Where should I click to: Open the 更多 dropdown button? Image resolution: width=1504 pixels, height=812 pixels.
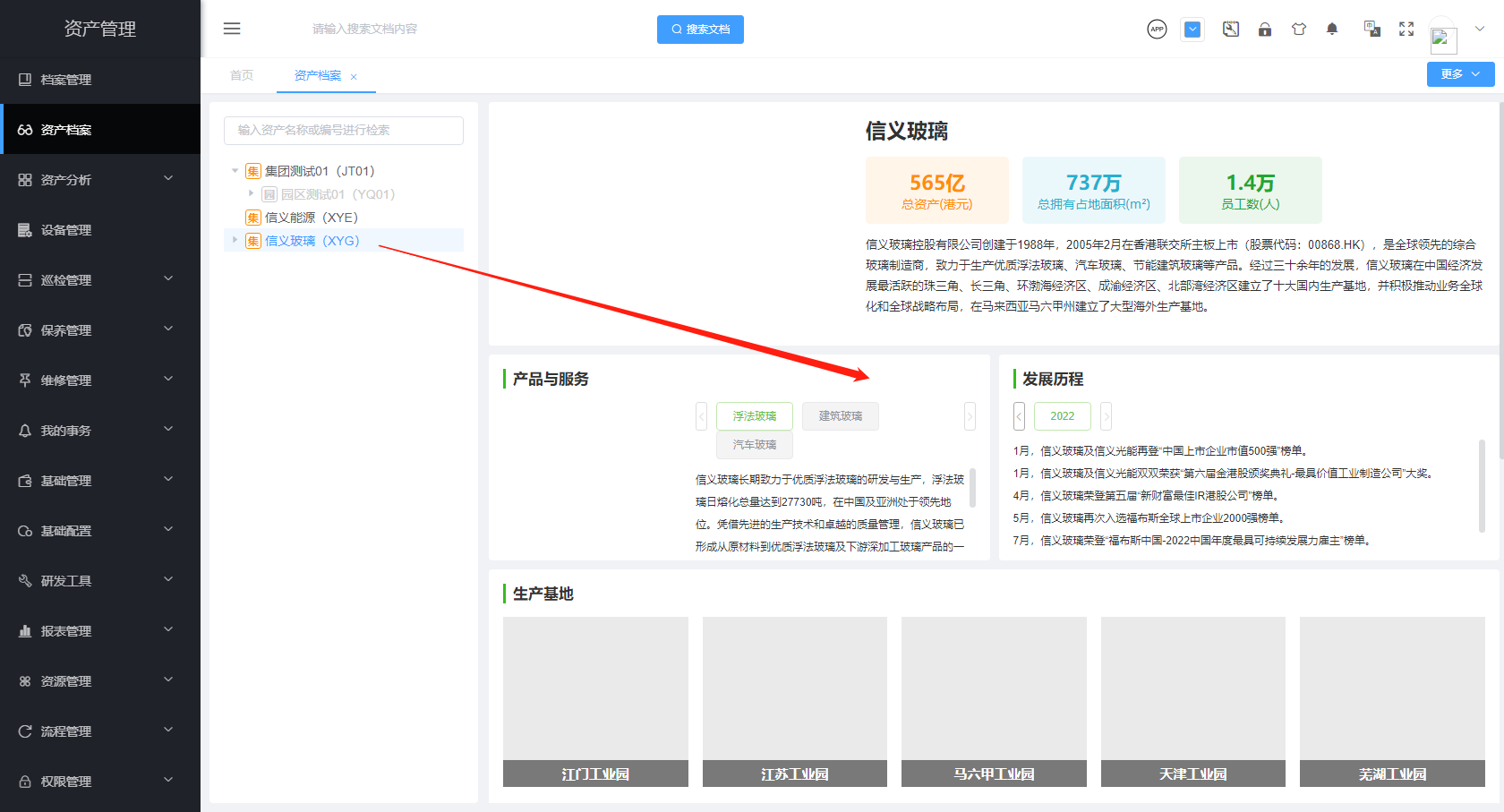click(x=1460, y=74)
